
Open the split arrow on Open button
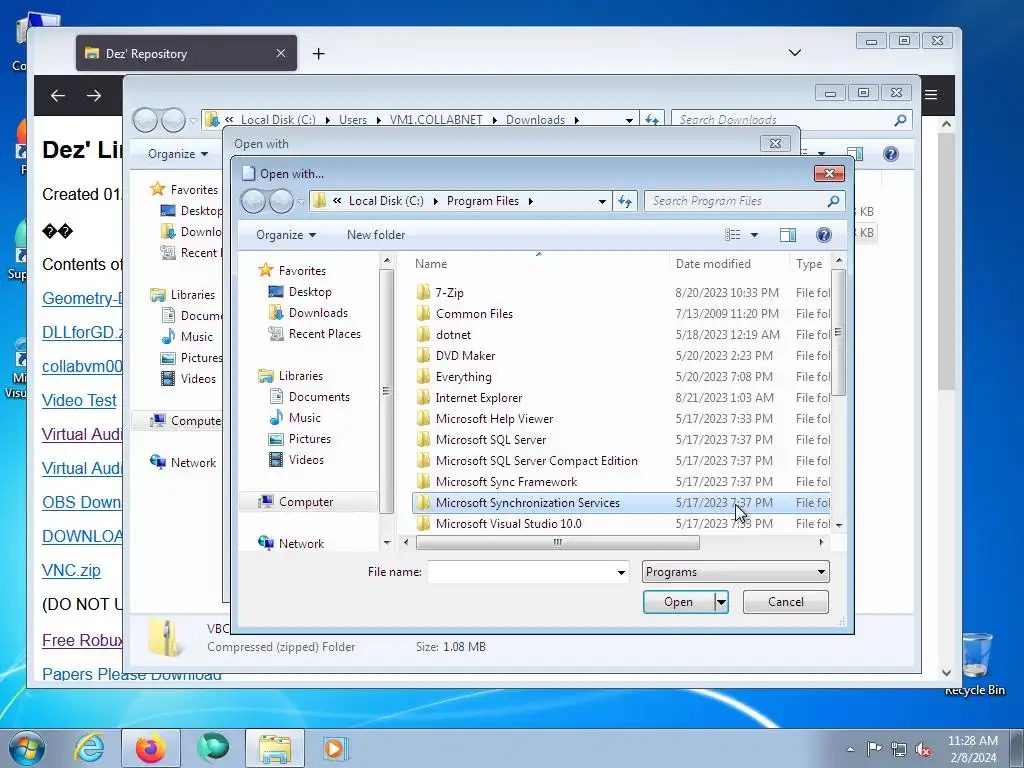[x=721, y=602]
